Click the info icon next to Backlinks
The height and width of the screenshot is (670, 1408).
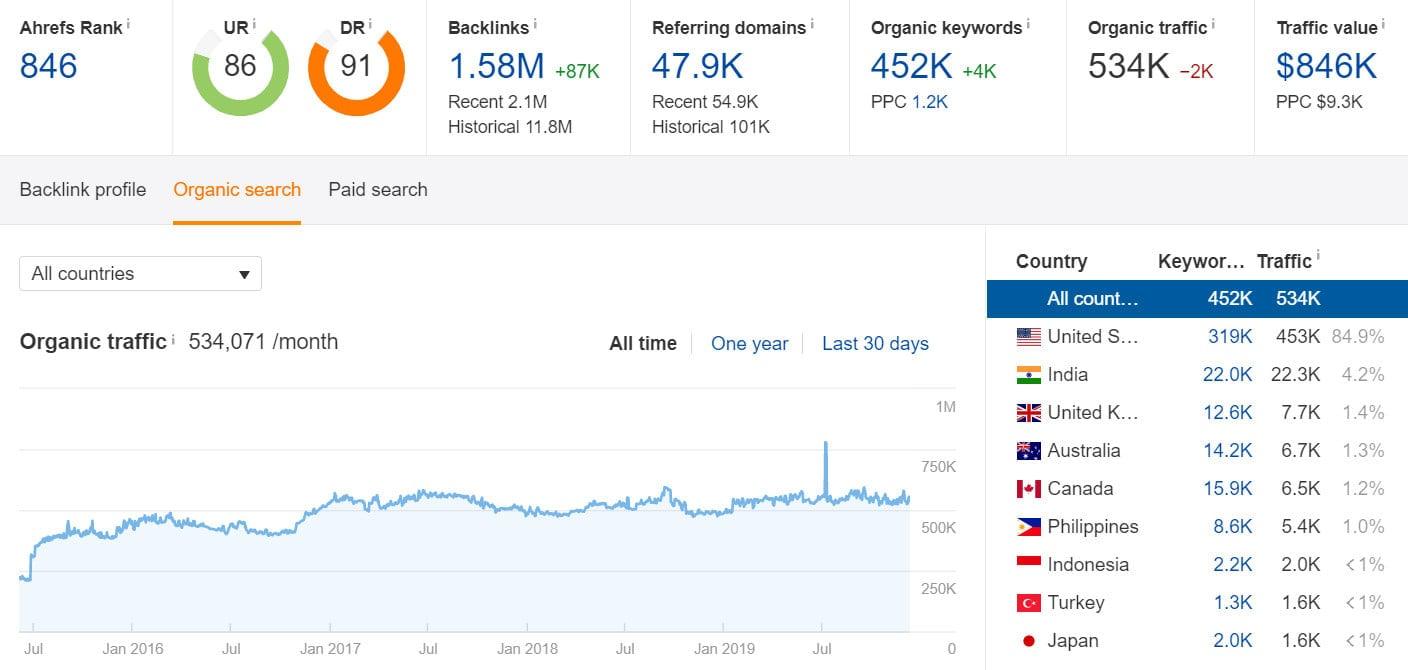[x=537, y=24]
